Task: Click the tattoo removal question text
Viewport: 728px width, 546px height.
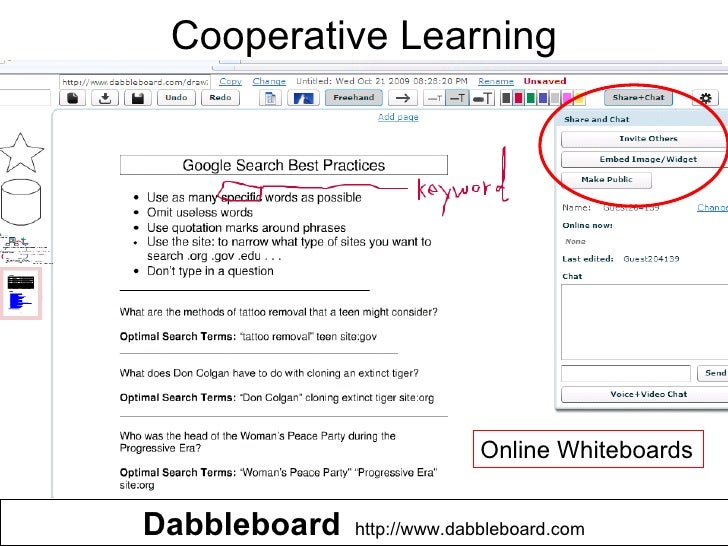Action: (x=279, y=312)
